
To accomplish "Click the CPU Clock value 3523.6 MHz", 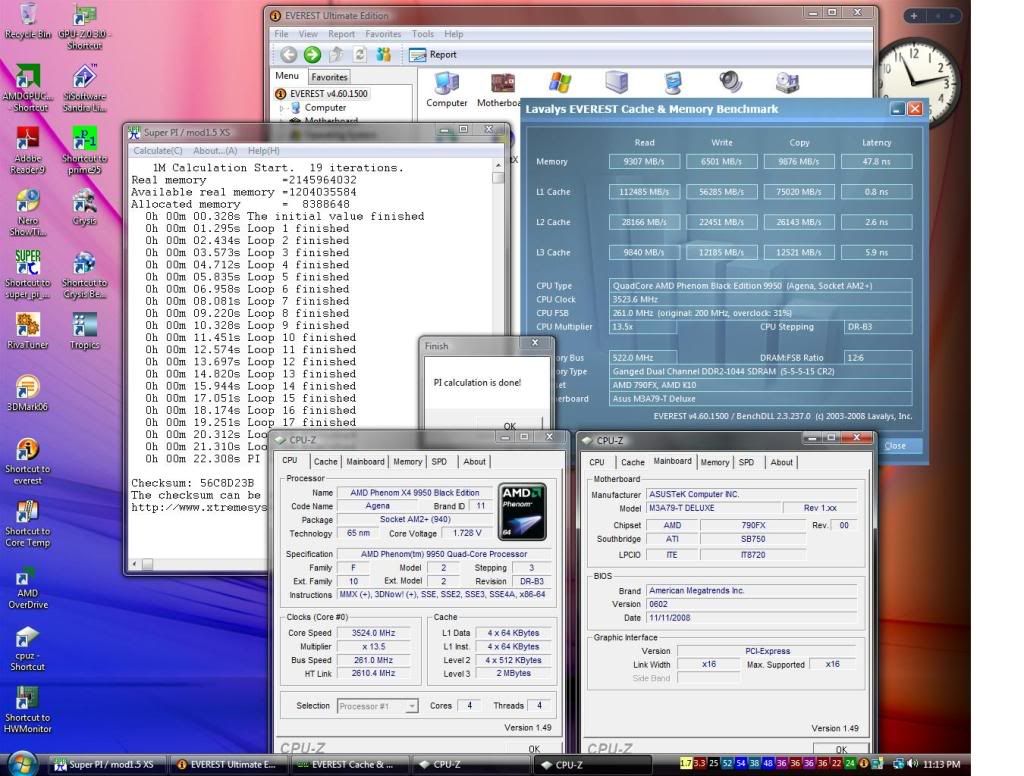I will pyautogui.click(x=761, y=300).
